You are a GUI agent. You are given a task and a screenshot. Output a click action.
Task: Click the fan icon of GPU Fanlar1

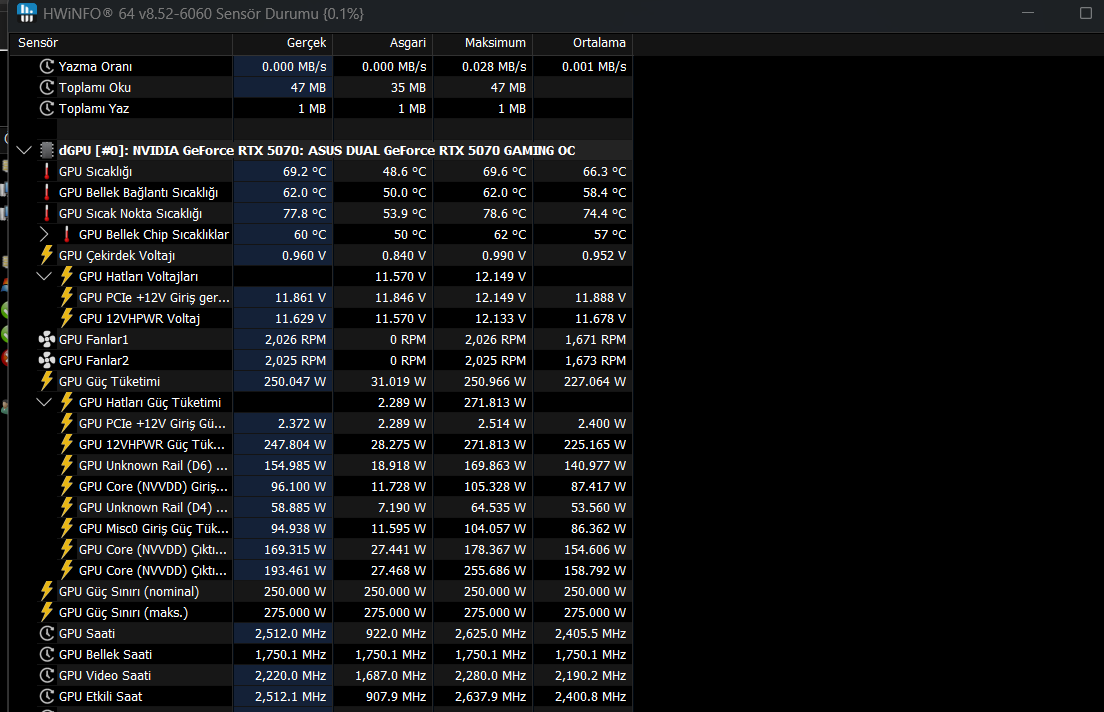[x=46, y=339]
